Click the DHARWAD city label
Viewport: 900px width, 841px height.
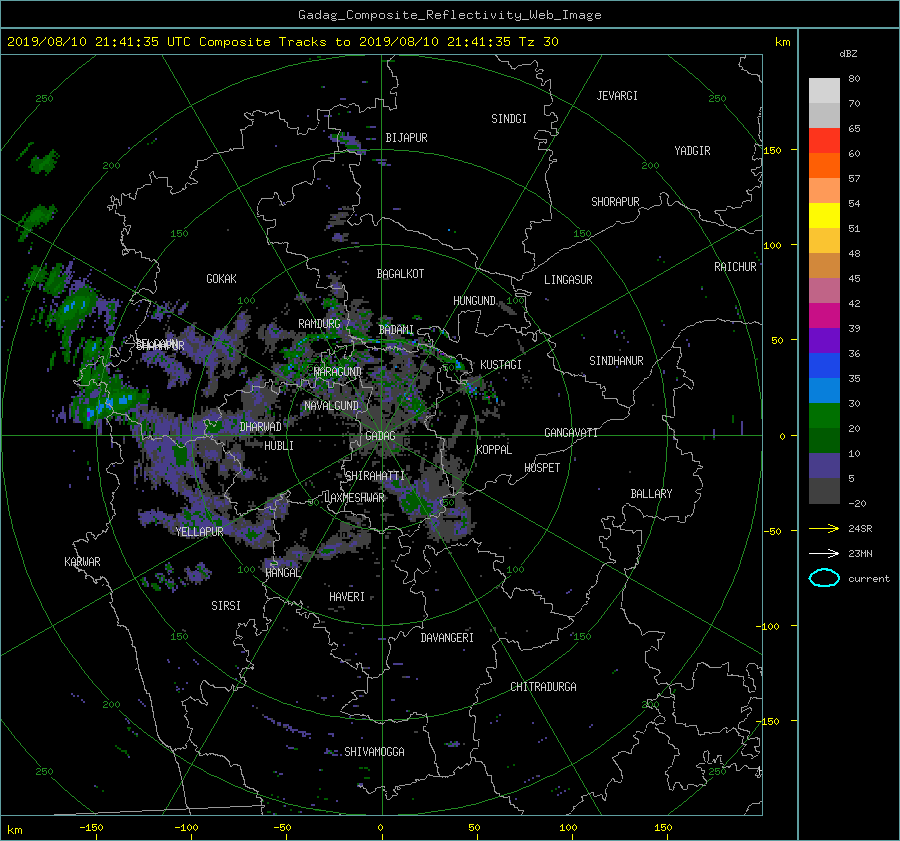(261, 427)
